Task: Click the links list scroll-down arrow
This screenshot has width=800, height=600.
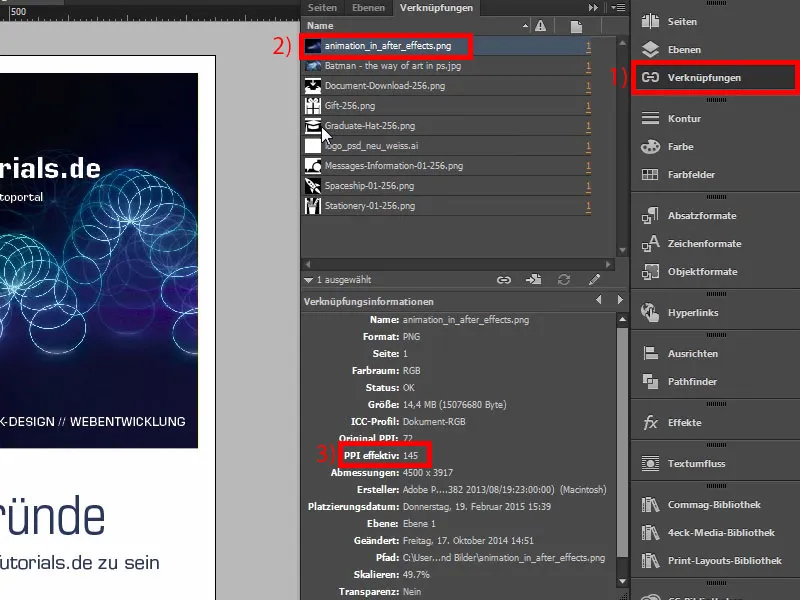Action: coord(622,250)
